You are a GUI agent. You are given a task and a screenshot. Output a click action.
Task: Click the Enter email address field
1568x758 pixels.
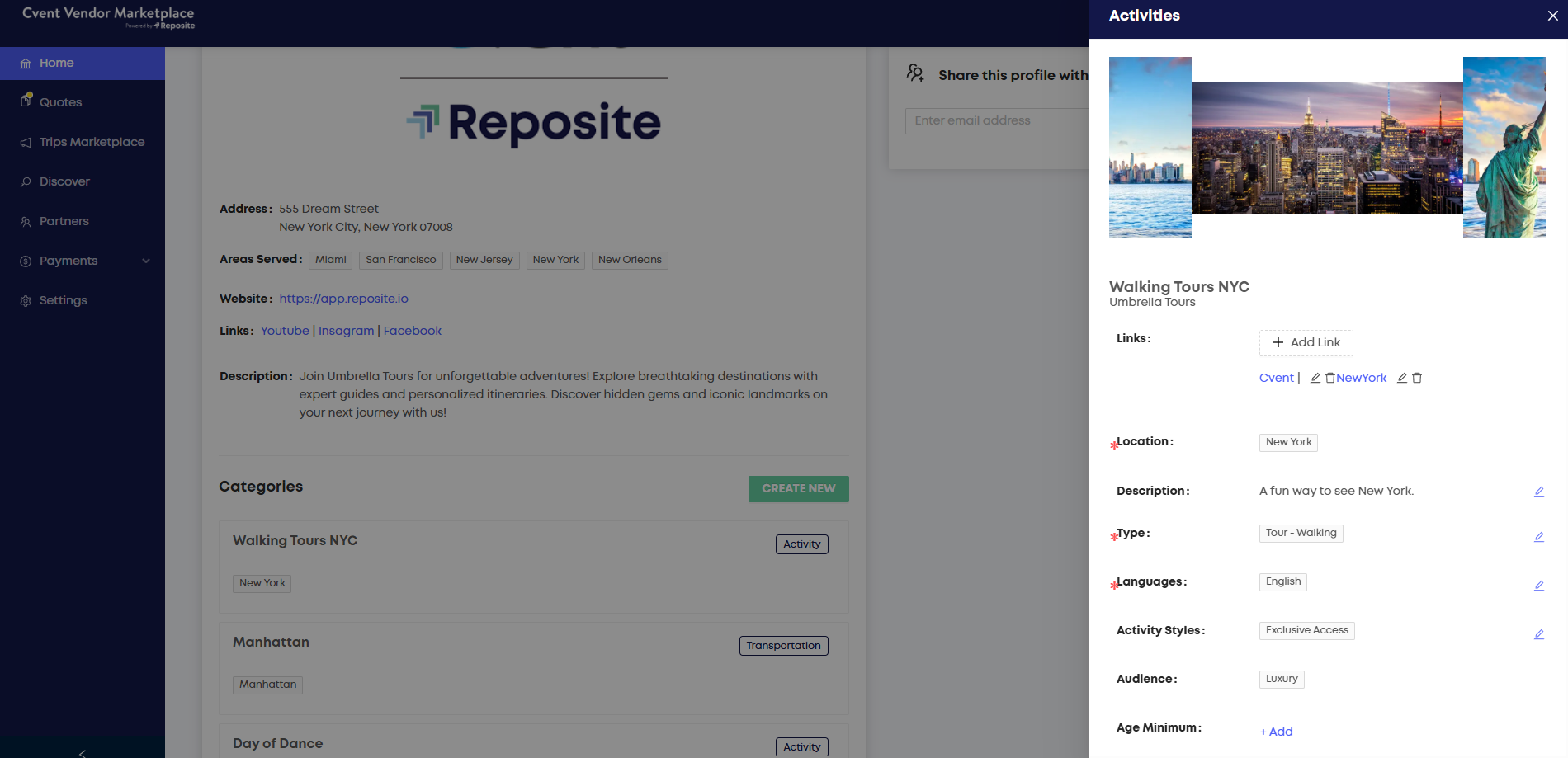click(x=997, y=120)
